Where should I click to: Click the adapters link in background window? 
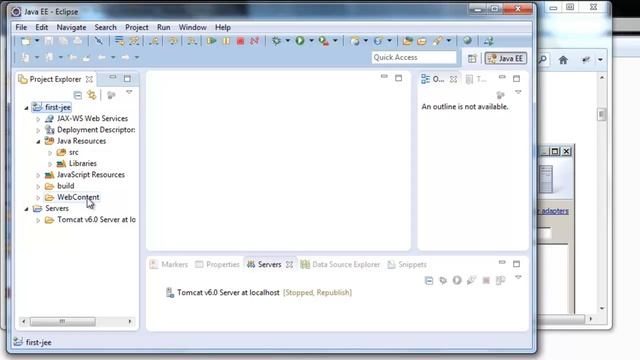[x=554, y=211]
